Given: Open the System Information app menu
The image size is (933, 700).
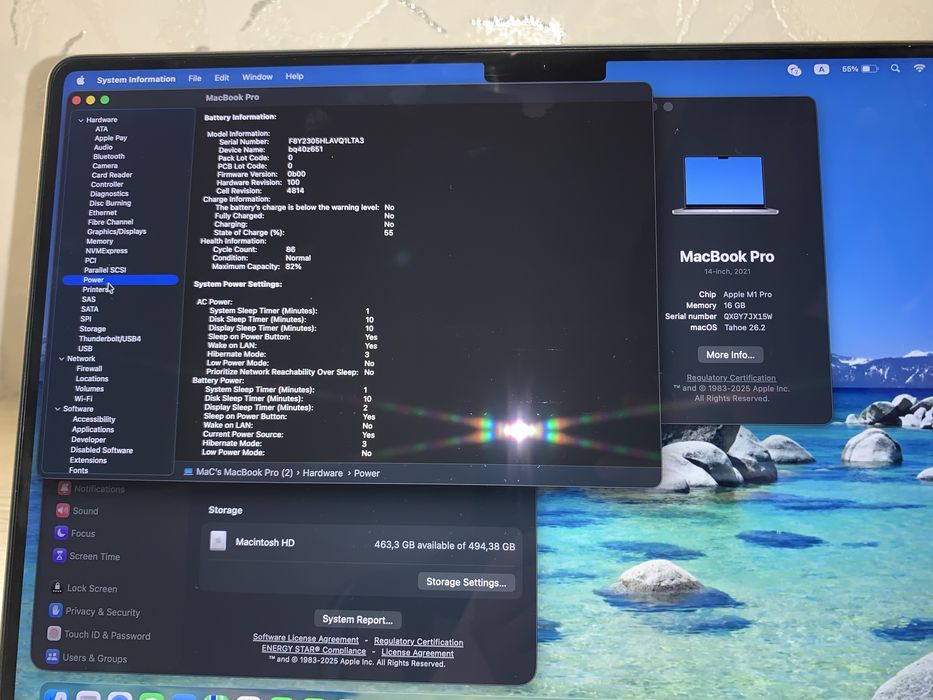Looking at the screenshot, I should (136, 79).
